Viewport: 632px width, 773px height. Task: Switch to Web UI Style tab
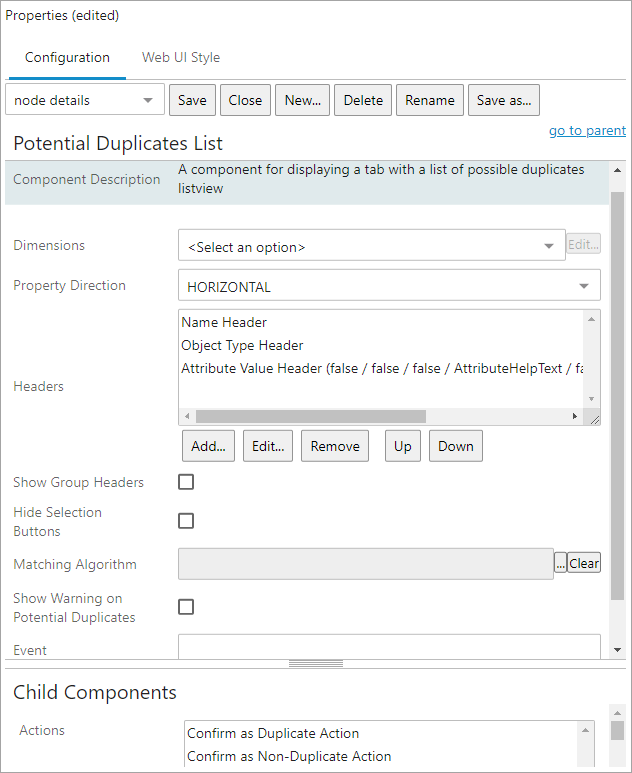(x=181, y=58)
